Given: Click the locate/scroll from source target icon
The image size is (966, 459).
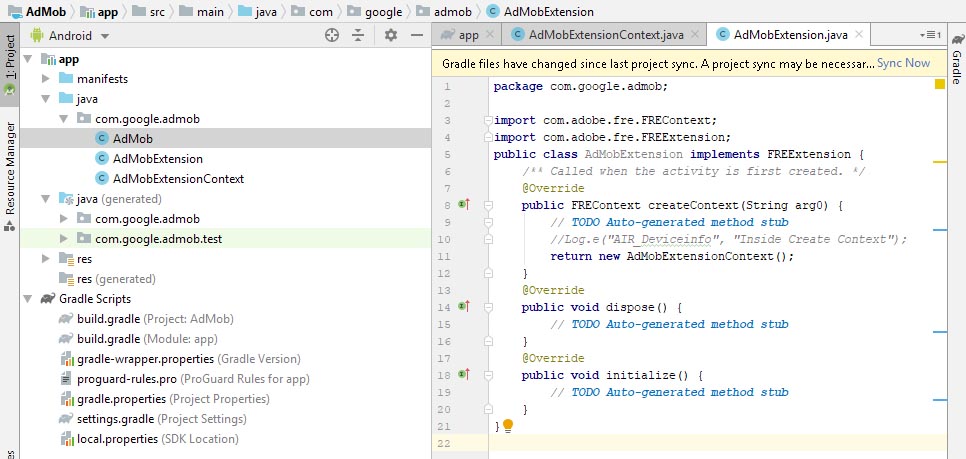Looking at the screenshot, I should pyautogui.click(x=332, y=35).
